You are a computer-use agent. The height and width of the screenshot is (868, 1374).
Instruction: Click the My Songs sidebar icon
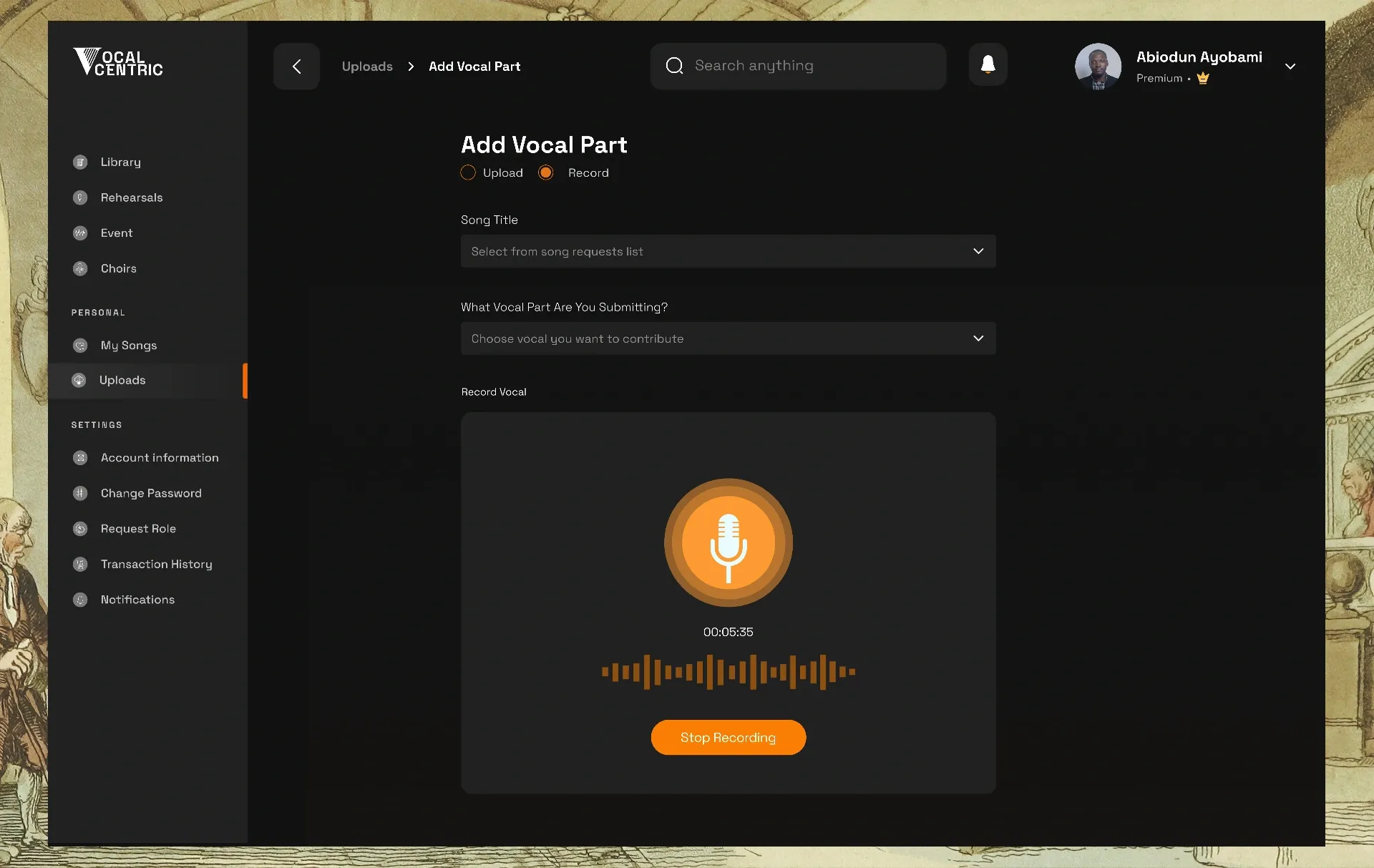tap(80, 346)
